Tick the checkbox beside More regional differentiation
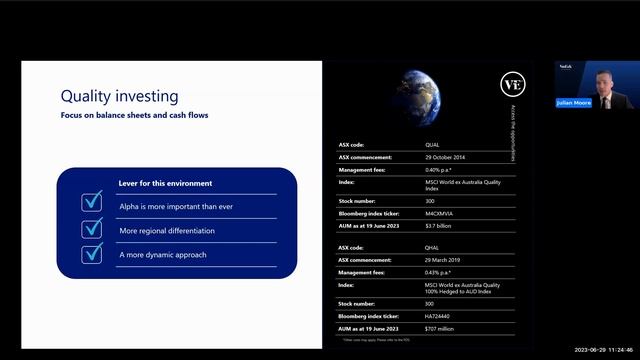 (92, 228)
